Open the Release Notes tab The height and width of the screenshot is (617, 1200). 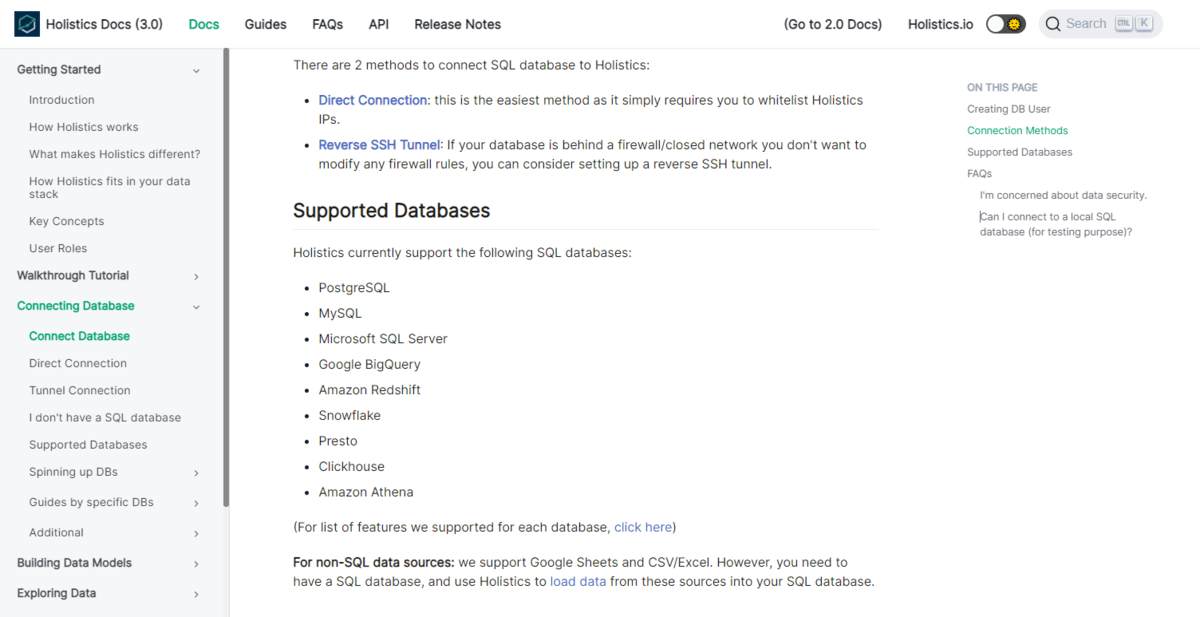pyautogui.click(x=457, y=24)
